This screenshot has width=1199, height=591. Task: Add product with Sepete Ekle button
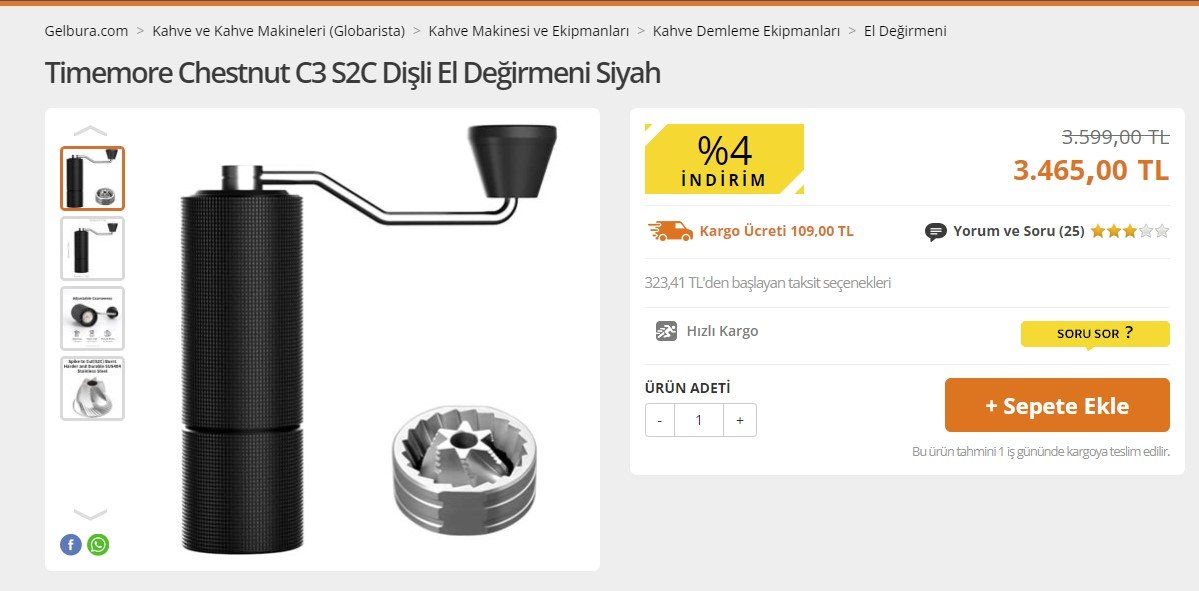click(1057, 405)
